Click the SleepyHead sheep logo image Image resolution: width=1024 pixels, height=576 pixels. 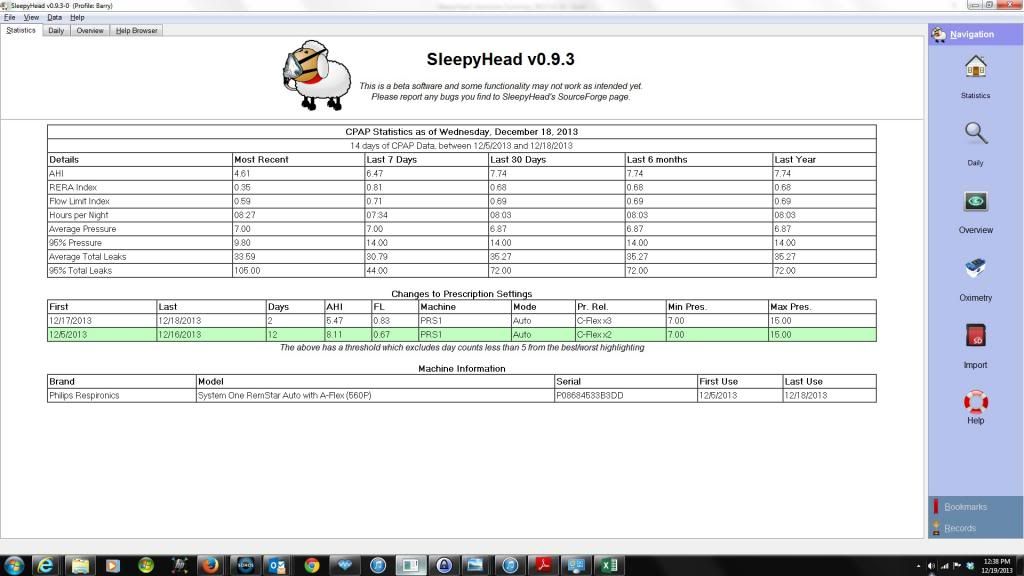click(317, 75)
